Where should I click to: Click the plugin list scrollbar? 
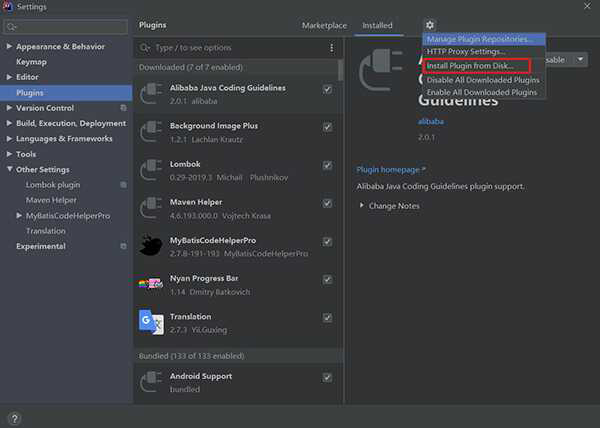(x=341, y=70)
